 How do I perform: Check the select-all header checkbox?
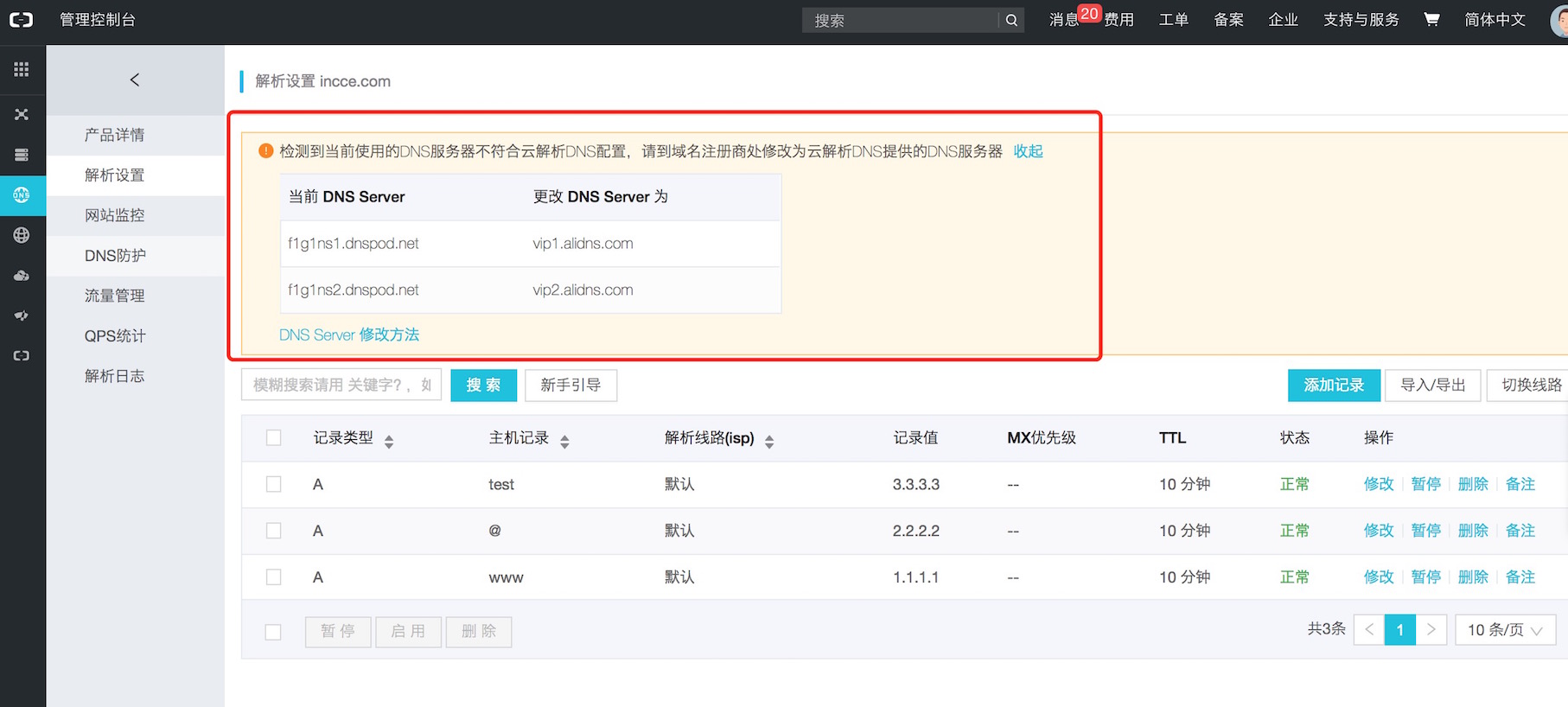tap(274, 438)
